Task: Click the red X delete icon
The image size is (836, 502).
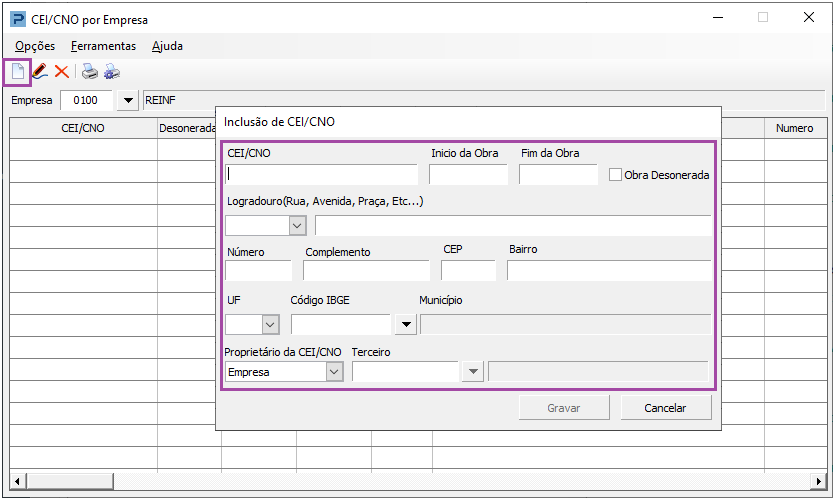Action: coord(62,72)
